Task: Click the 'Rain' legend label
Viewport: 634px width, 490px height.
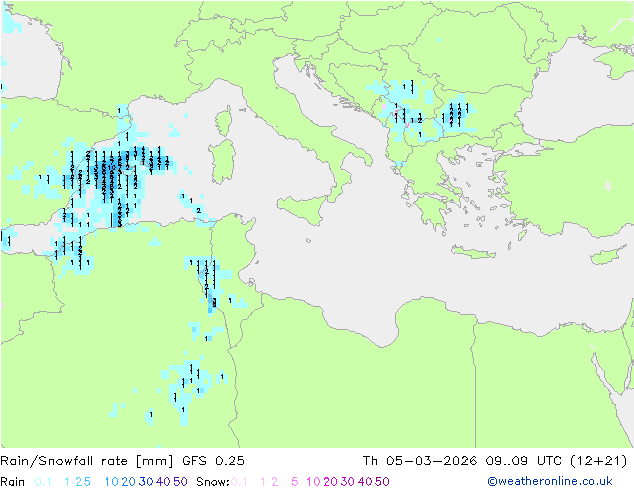Action: tap(13, 482)
